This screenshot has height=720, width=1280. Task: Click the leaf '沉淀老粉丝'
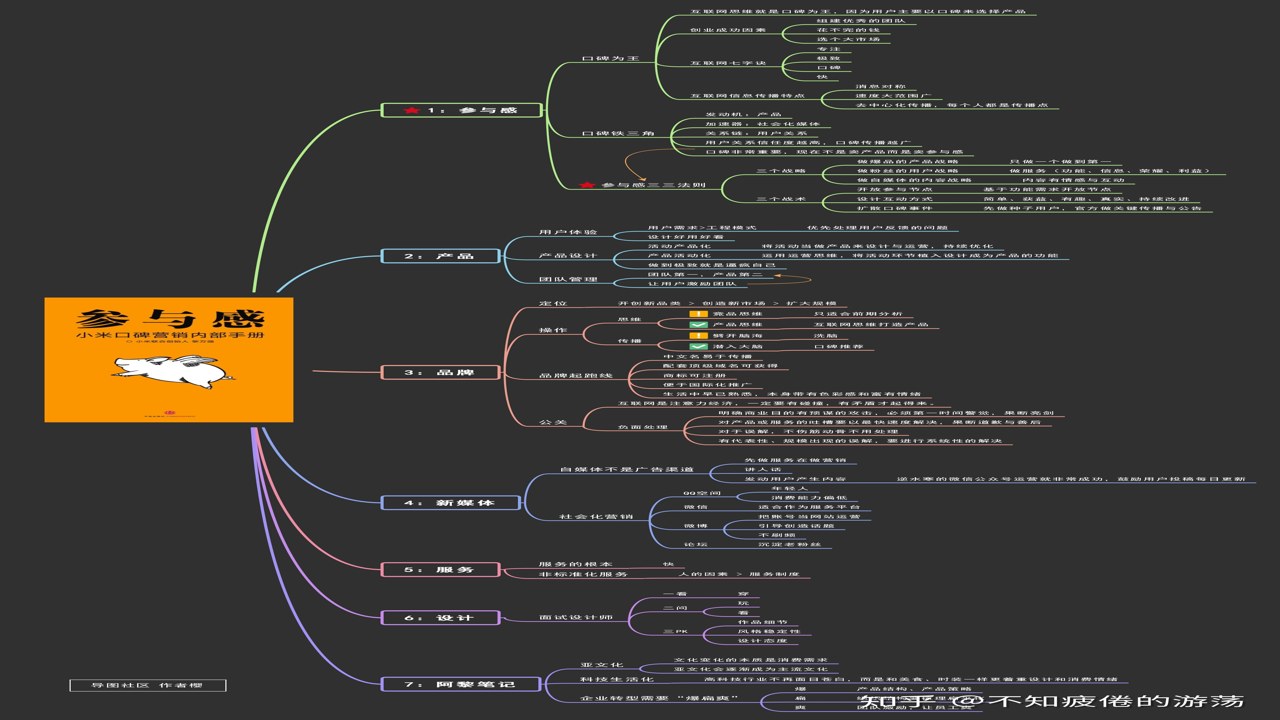(790, 544)
